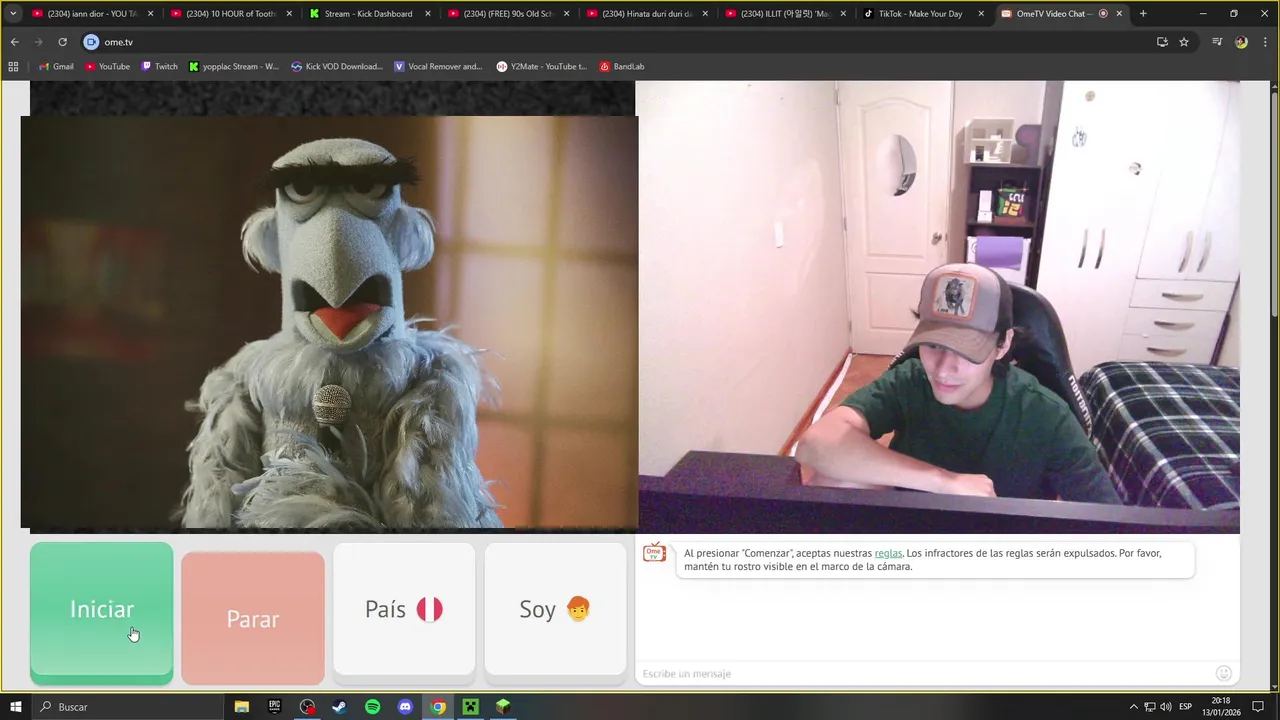Open the Chrome three-dot menu
The image size is (1280, 720).
1265,42
